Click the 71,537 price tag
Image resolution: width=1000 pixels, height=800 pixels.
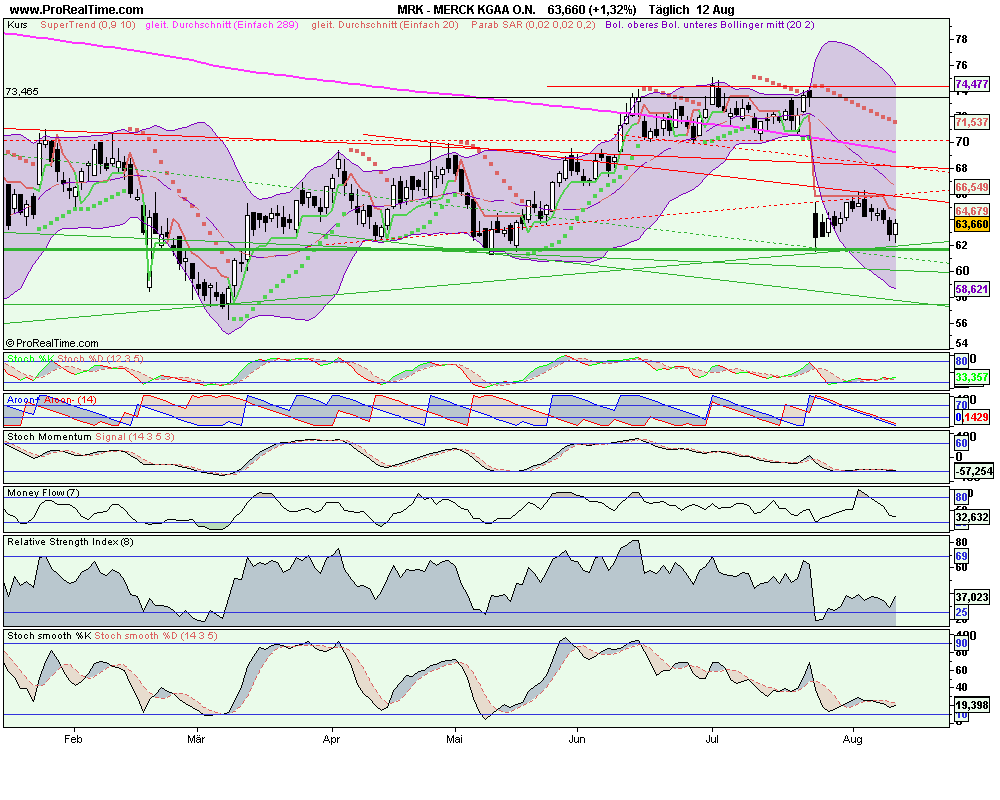[972, 121]
